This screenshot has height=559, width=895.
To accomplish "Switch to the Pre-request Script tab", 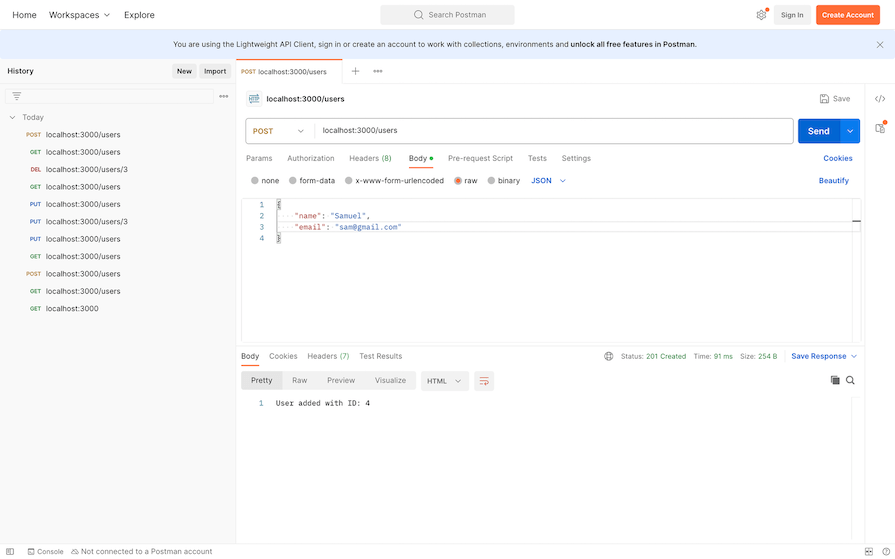I will click(x=480, y=158).
